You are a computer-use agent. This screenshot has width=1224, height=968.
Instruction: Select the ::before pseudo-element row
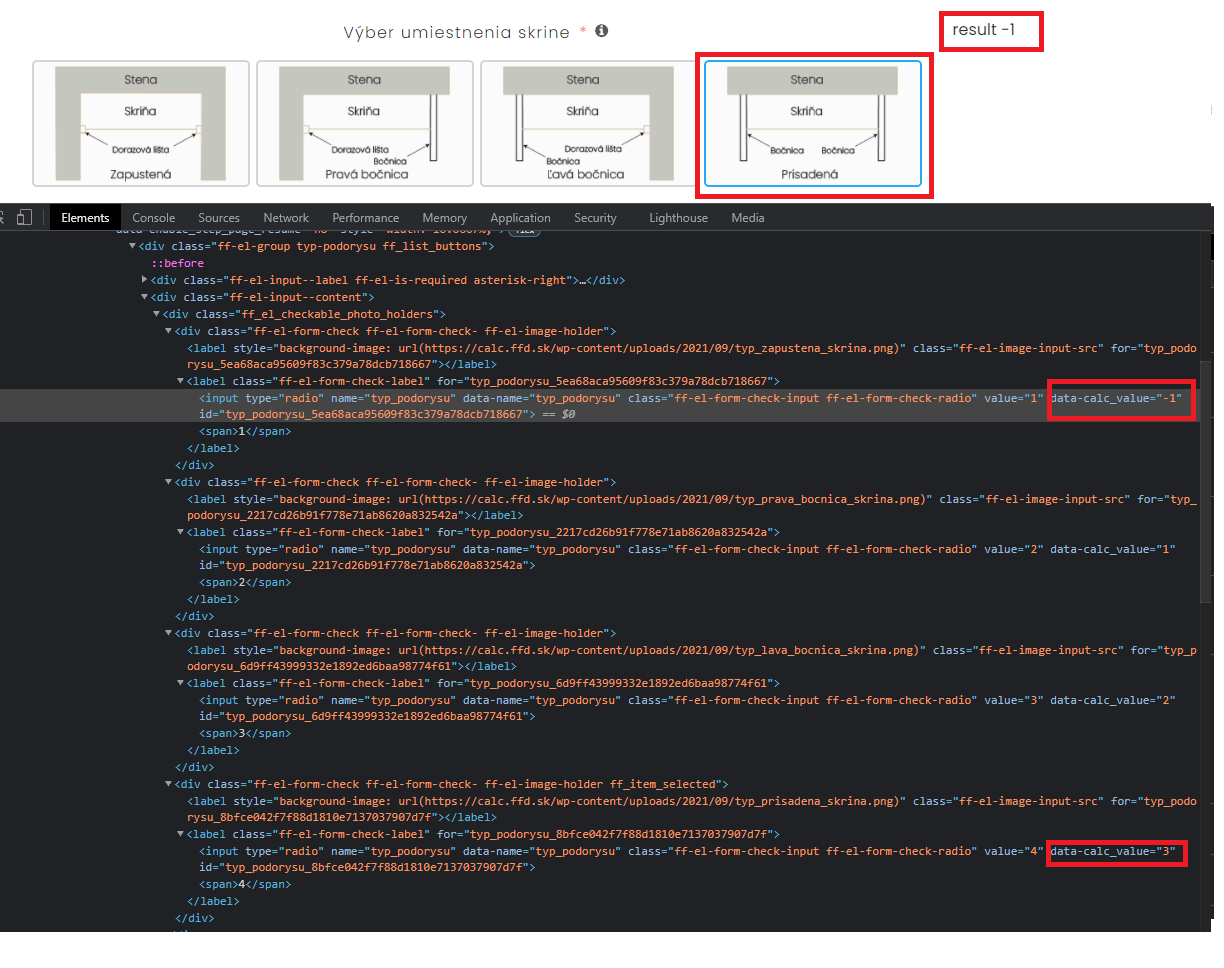pyautogui.click(x=178, y=263)
